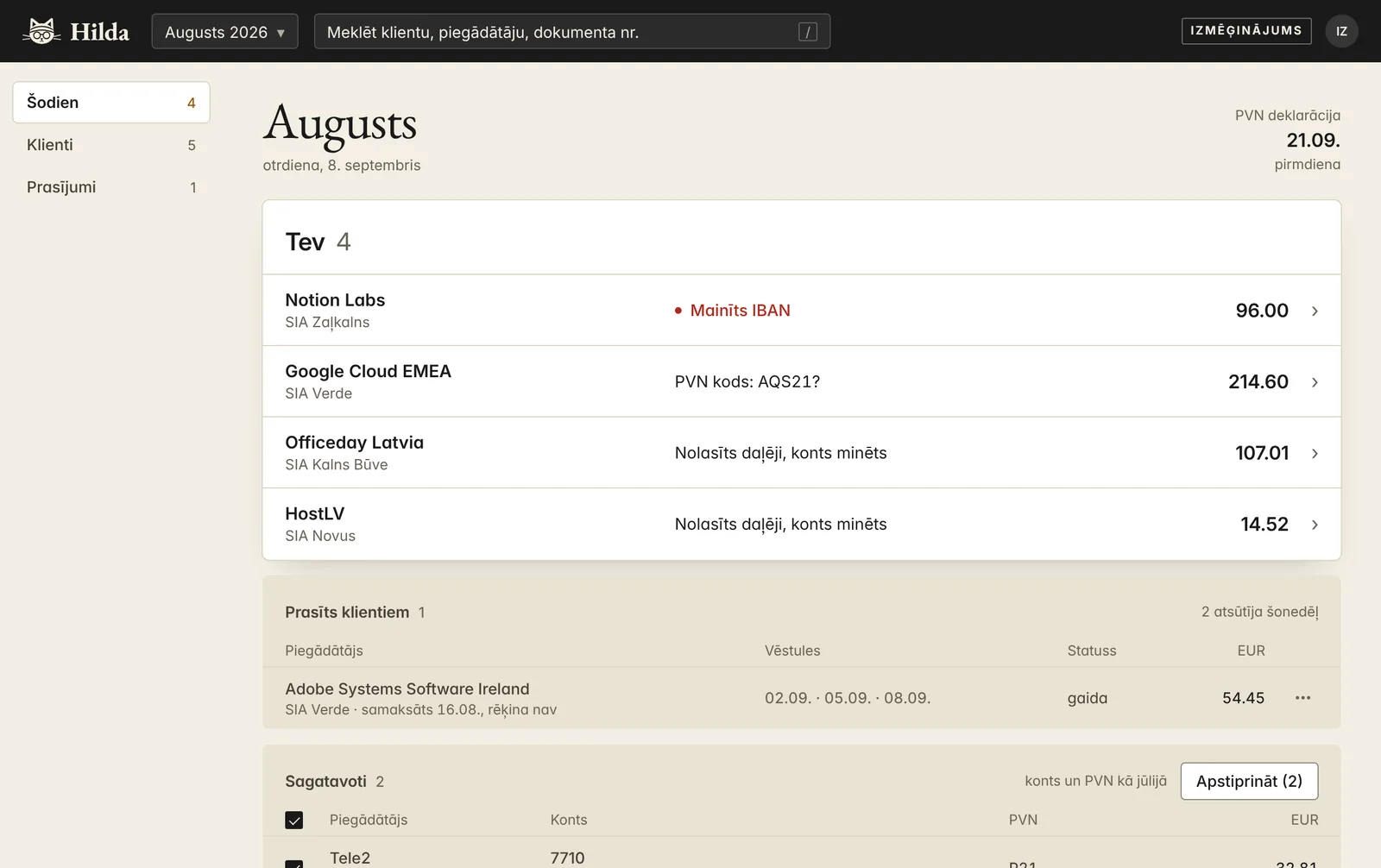This screenshot has width=1381, height=868.
Task: Click the Notion Labs supplier name
Action: [x=335, y=300]
